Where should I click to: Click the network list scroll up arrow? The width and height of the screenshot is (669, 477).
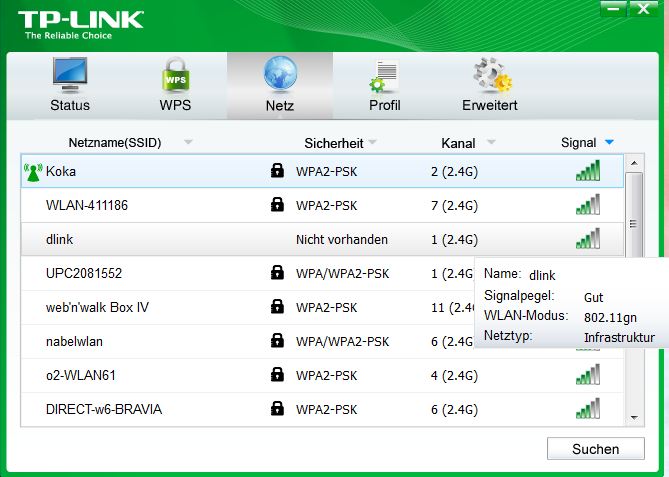click(x=634, y=163)
